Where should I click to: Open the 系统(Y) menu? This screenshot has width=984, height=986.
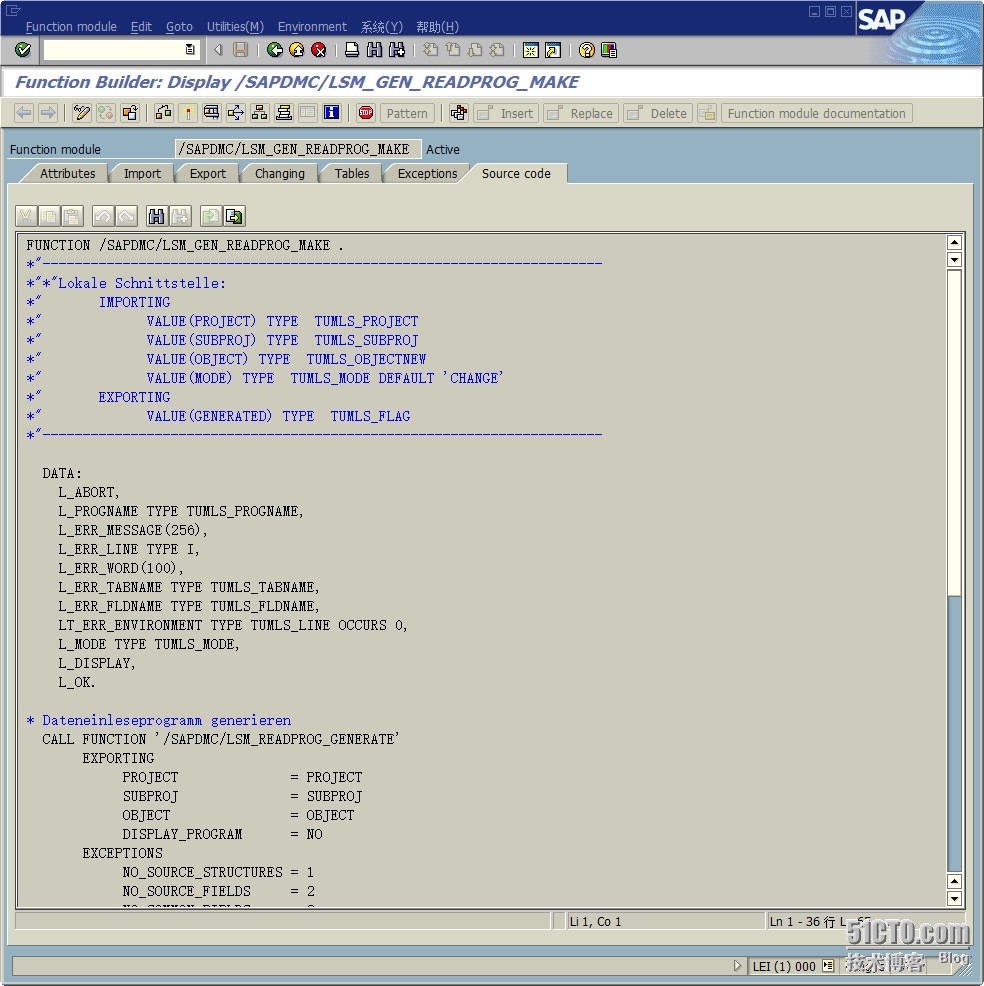[382, 26]
